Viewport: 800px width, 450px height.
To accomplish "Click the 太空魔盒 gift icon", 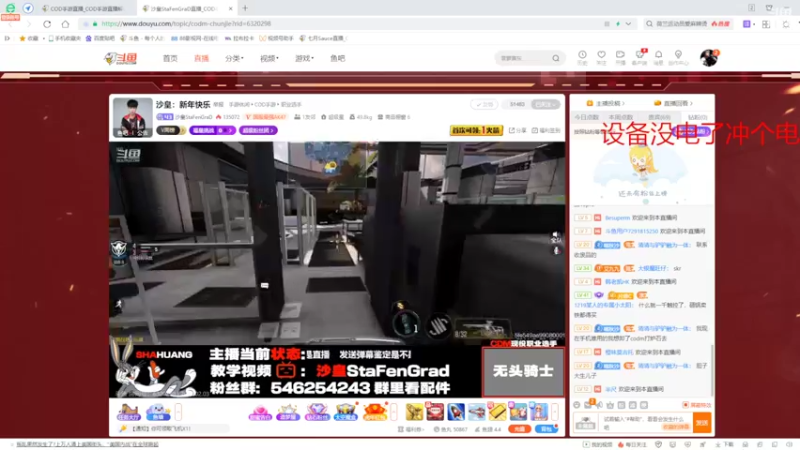I will [345, 412].
